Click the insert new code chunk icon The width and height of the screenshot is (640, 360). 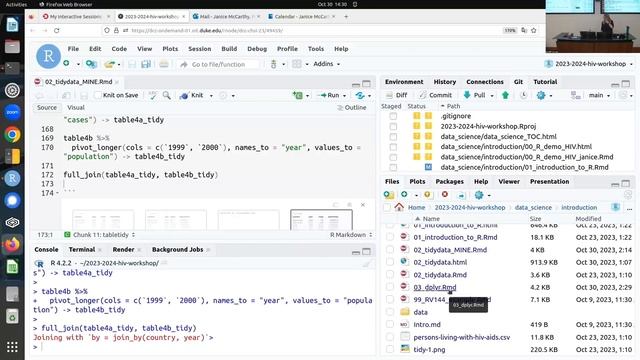[x=298, y=95]
